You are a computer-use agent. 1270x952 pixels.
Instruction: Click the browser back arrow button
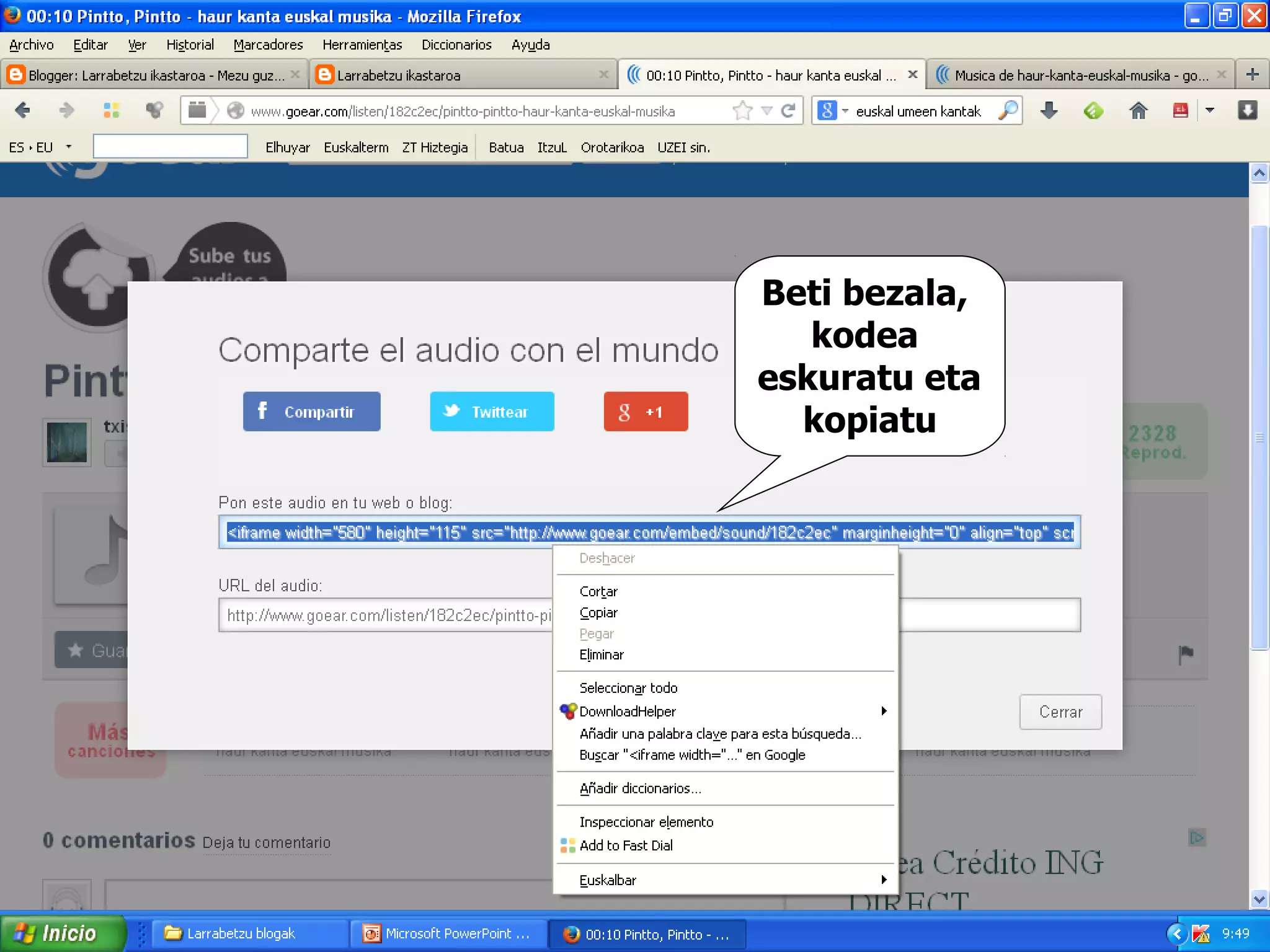coord(23,111)
